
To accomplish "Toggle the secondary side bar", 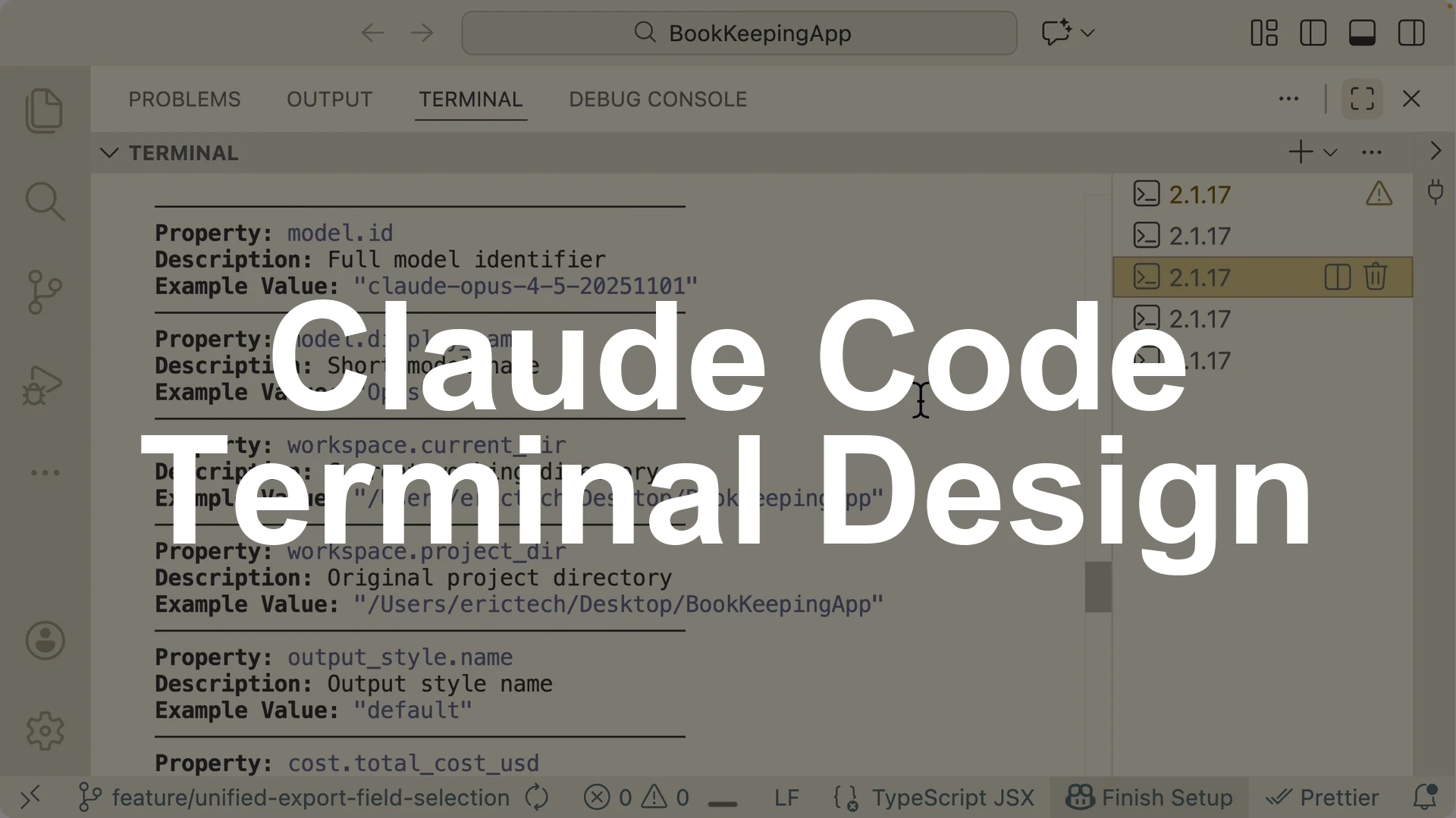I will [1411, 33].
